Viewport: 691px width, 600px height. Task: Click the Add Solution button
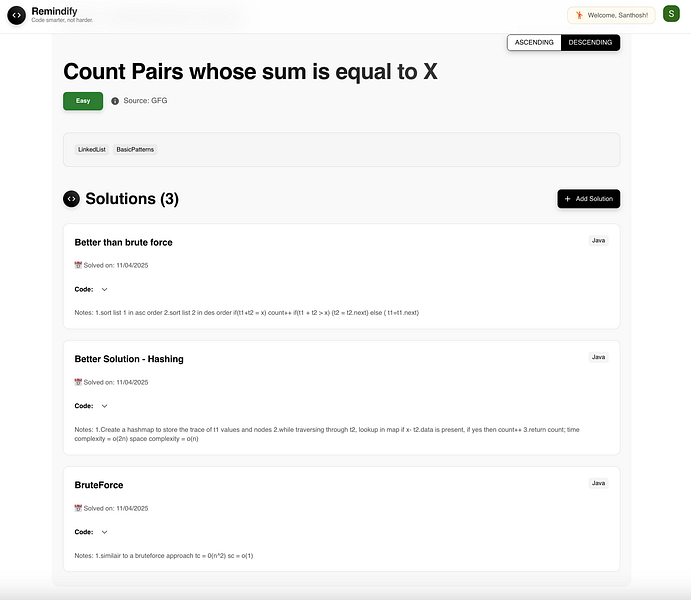(x=588, y=199)
